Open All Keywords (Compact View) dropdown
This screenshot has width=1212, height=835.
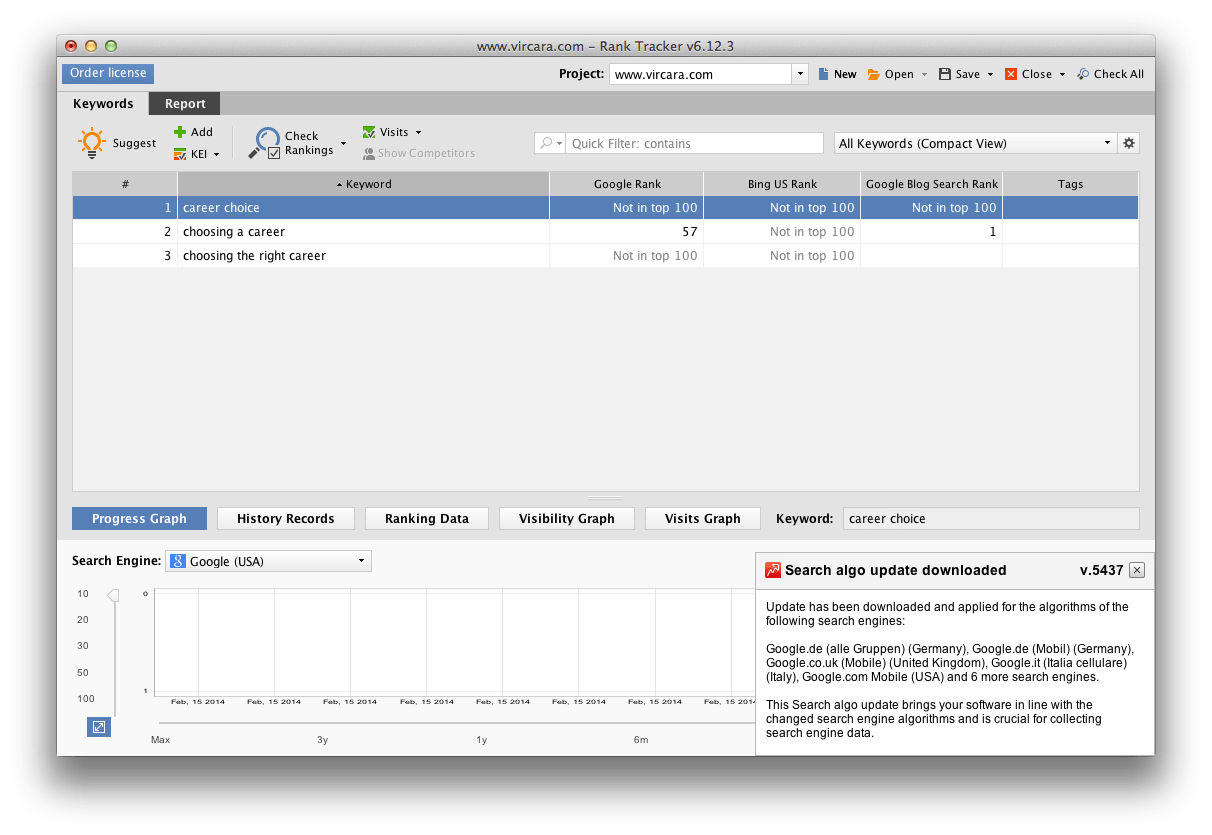coord(975,143)
